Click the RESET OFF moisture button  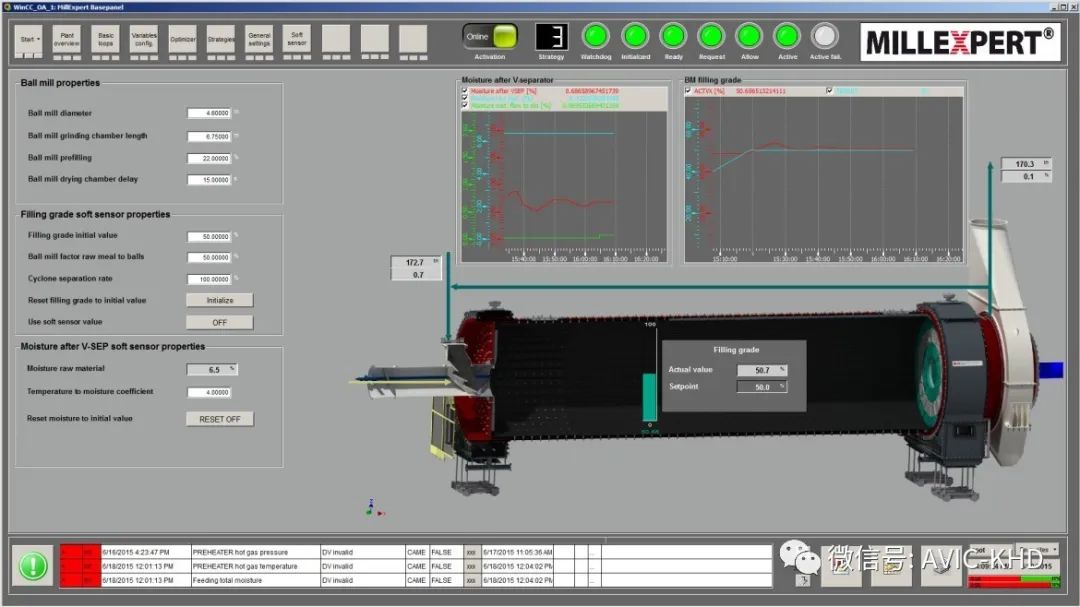(219, 419)
